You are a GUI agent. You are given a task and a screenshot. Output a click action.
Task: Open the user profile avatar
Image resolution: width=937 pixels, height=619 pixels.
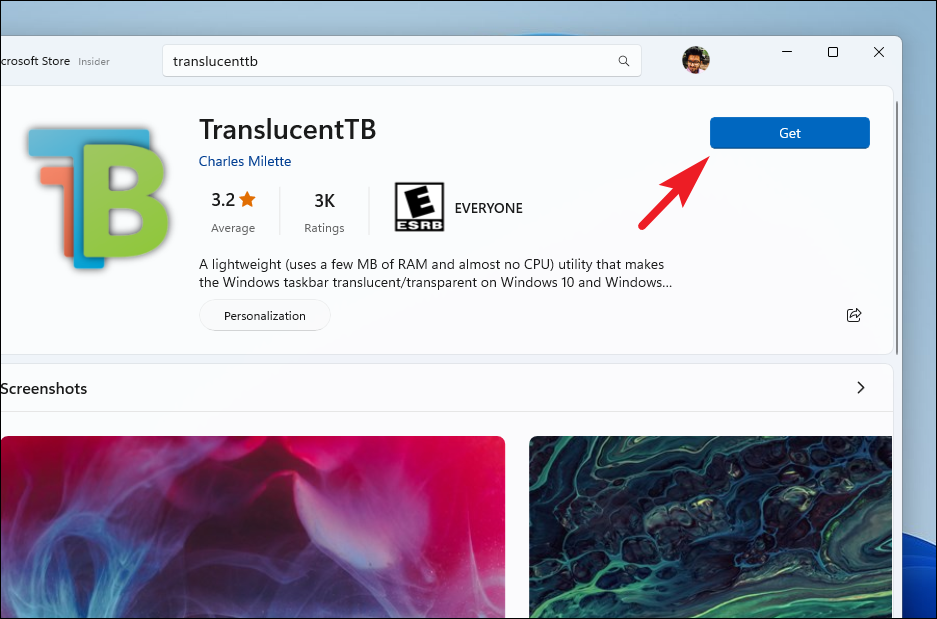[x=696, y=60]
